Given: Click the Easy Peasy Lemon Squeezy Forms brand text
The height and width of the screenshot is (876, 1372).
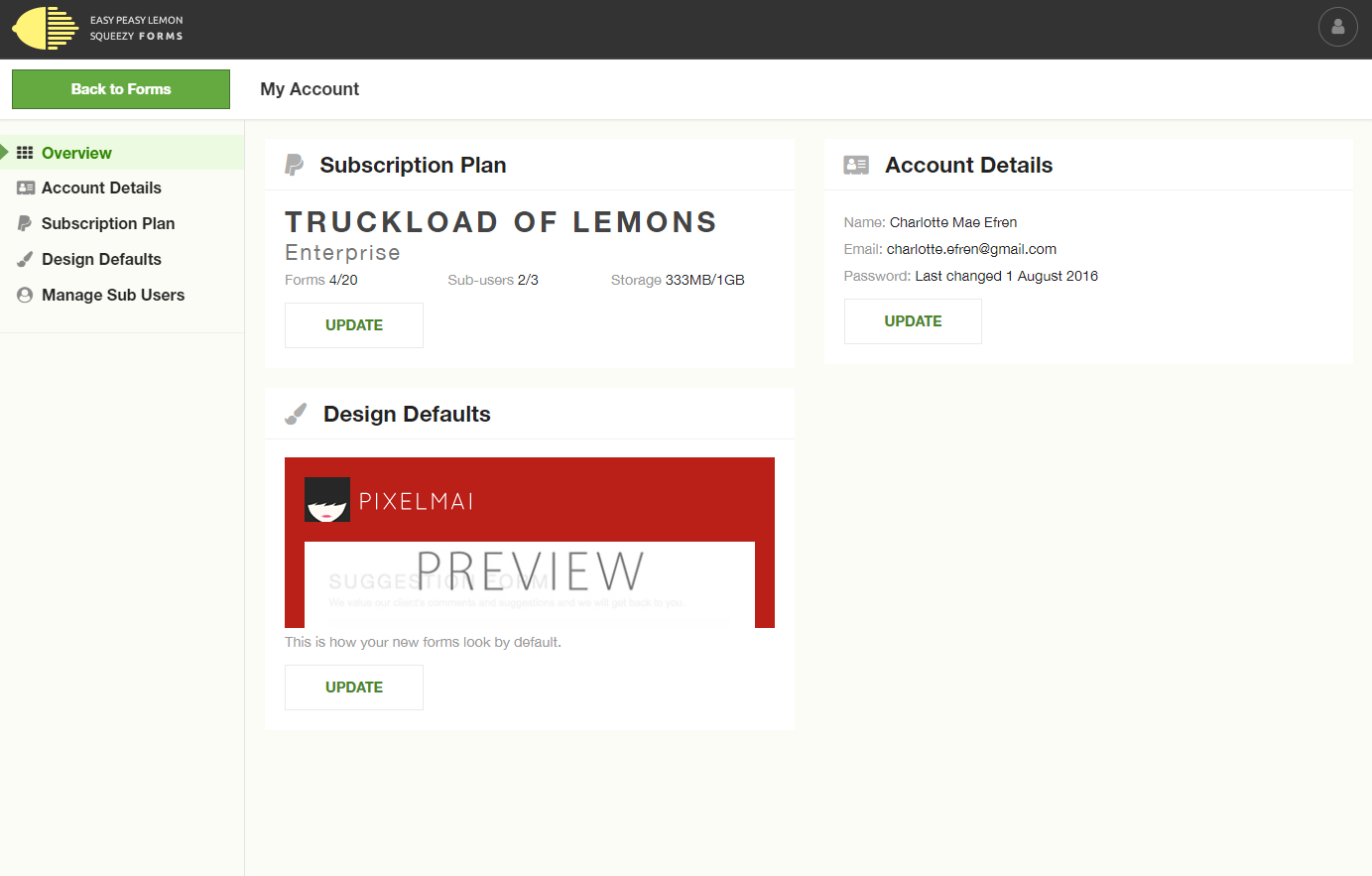Looking at the screenshot, I should pos(137,28).
